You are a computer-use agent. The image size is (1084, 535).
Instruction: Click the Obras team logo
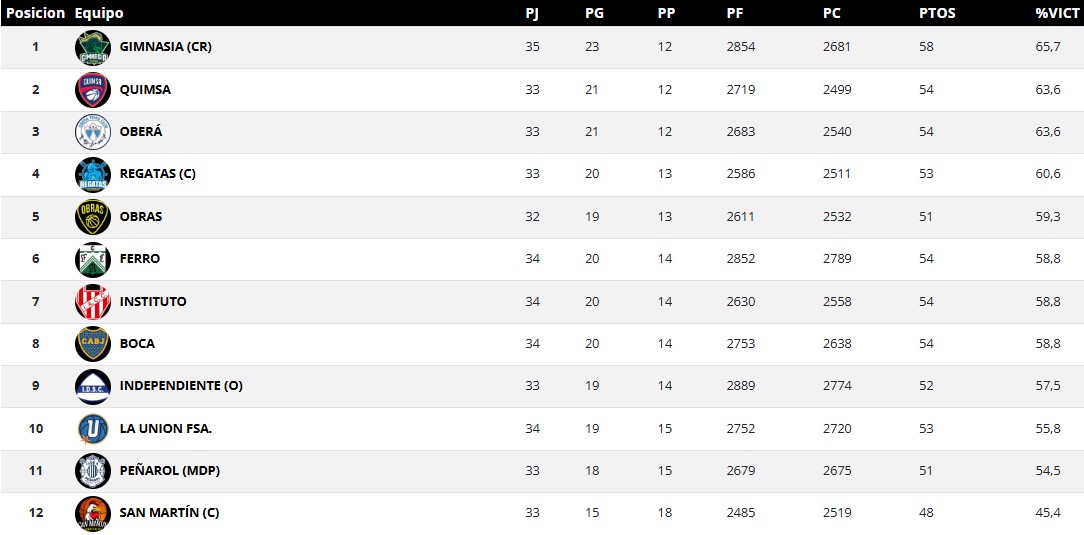pyautogui.click(x=92, y=217)
